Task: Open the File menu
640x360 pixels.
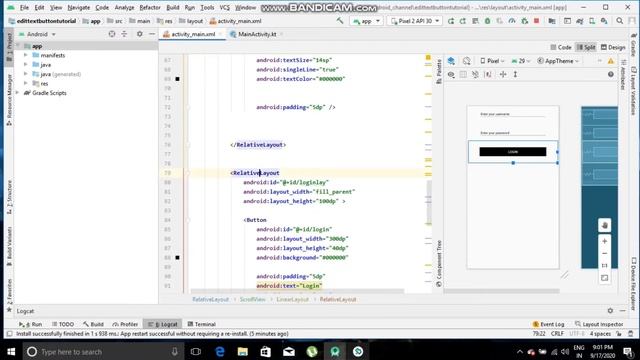Action: point(24,7)
